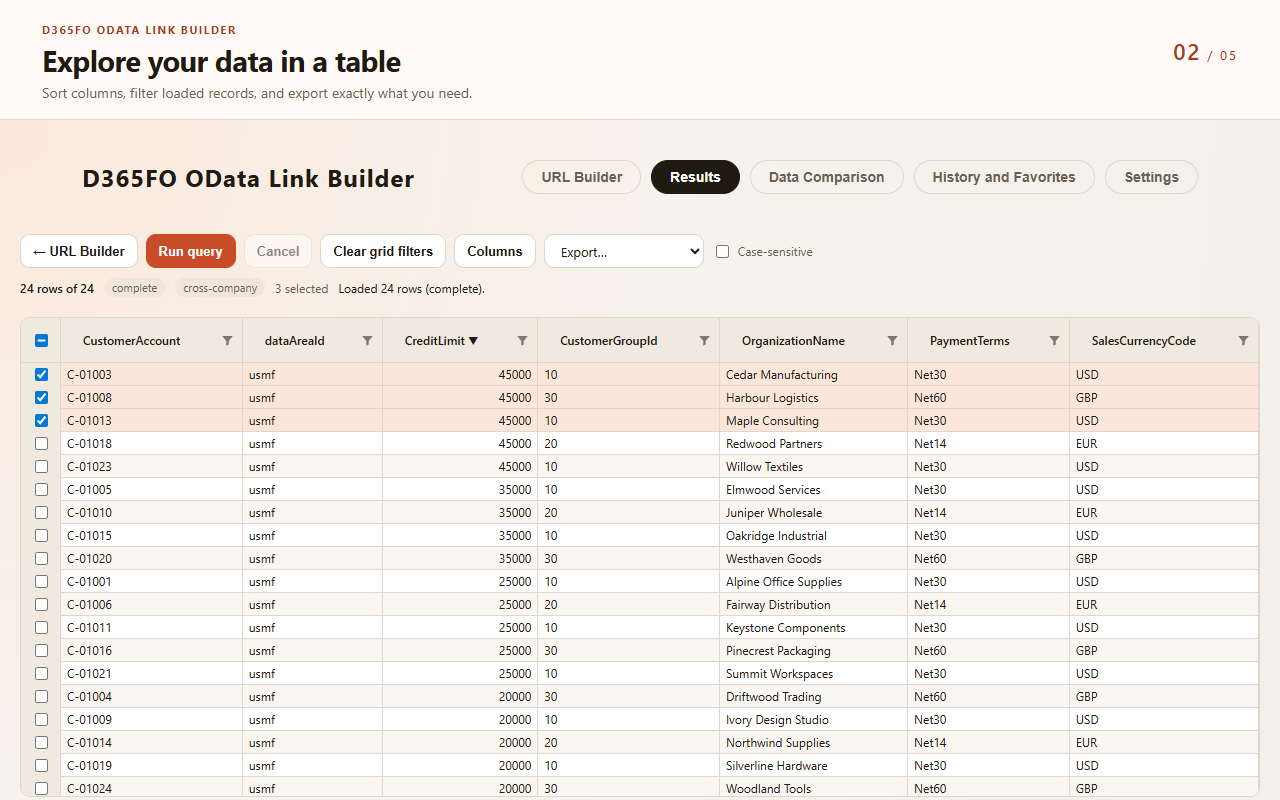
Task: Uncheck row C-01003 Cedar Manufacturing
Action: point(41,375)
